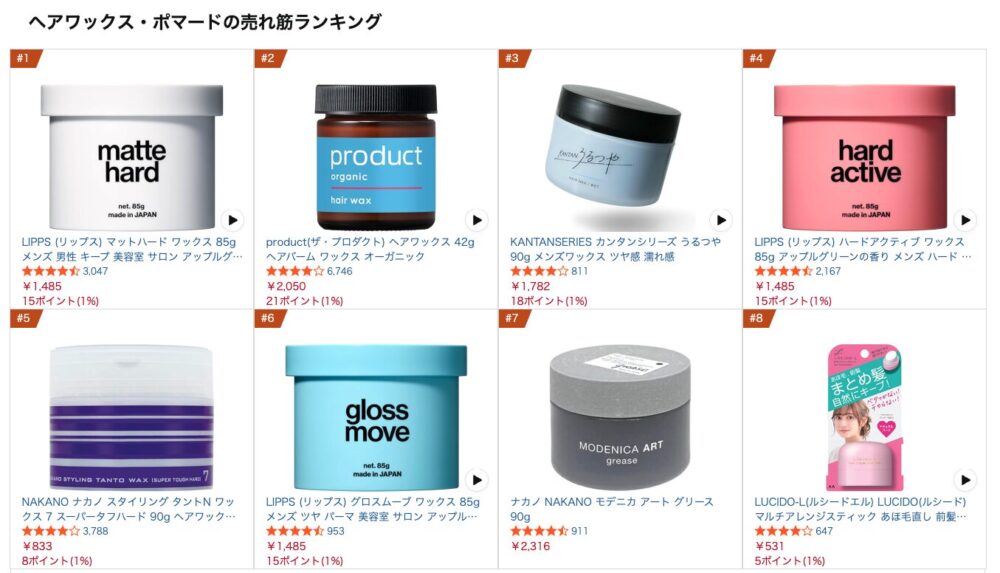Open LUCIDO-L マルチアレンジスティック title link
The image size is (1000, 573).
860,509
